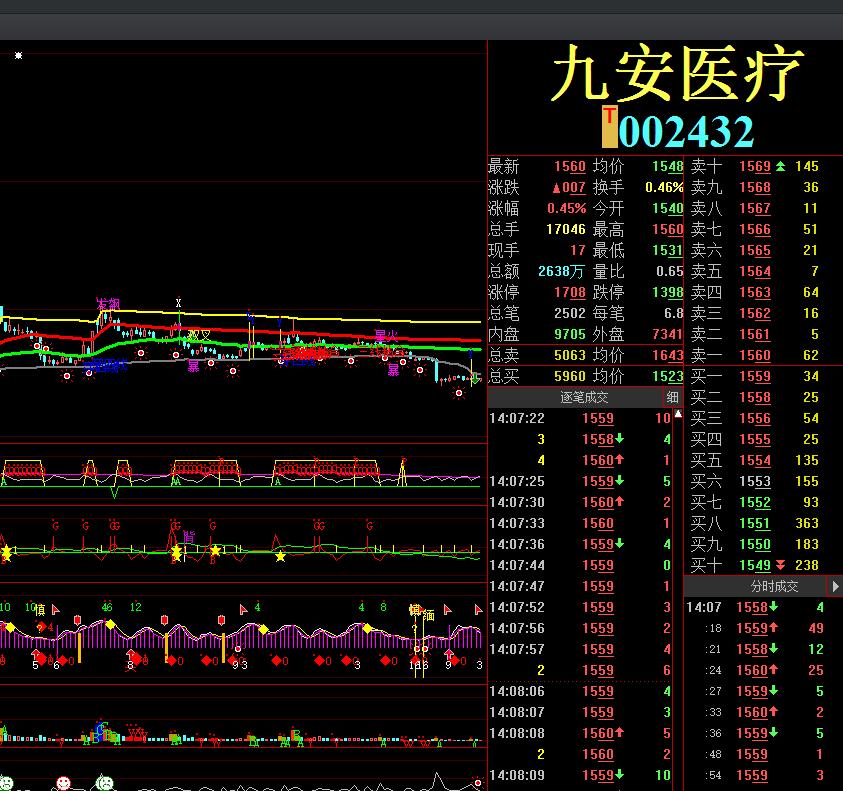Click the 14:08:09 trade timestamp

point(517,775)
